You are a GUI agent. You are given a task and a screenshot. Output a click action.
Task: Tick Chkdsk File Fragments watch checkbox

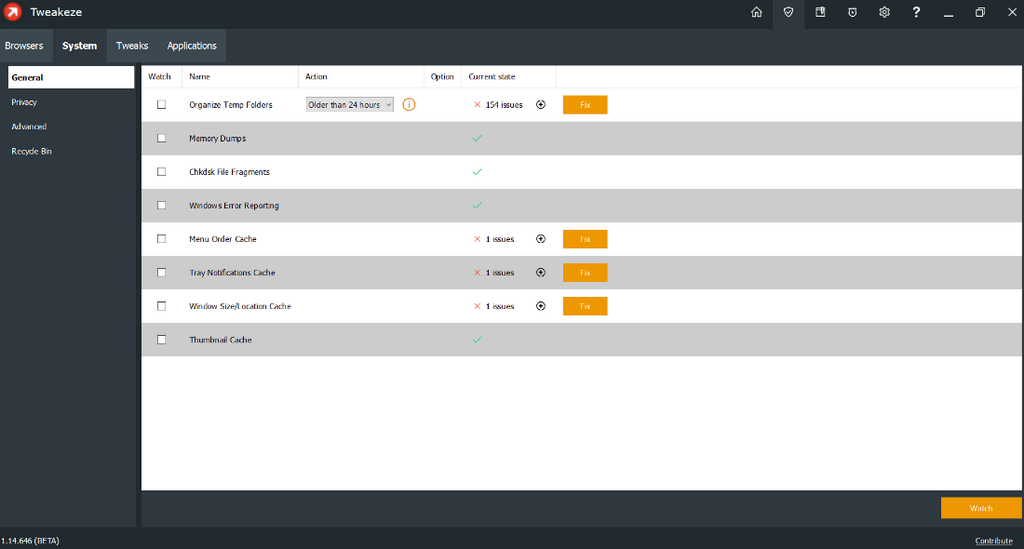pyautogui.click(x=161, y=172)
